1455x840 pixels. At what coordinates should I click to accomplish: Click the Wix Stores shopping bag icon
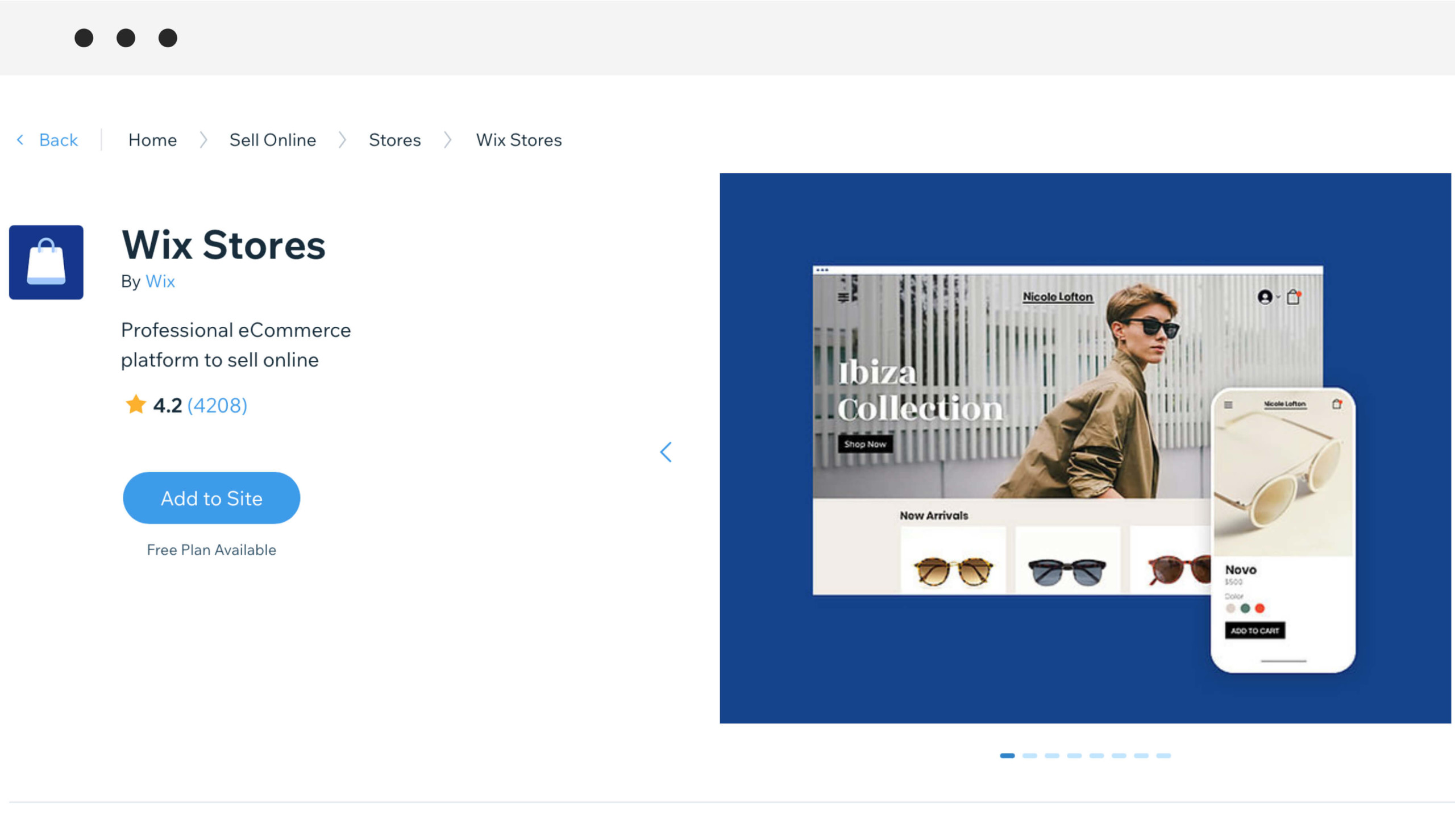46,262
